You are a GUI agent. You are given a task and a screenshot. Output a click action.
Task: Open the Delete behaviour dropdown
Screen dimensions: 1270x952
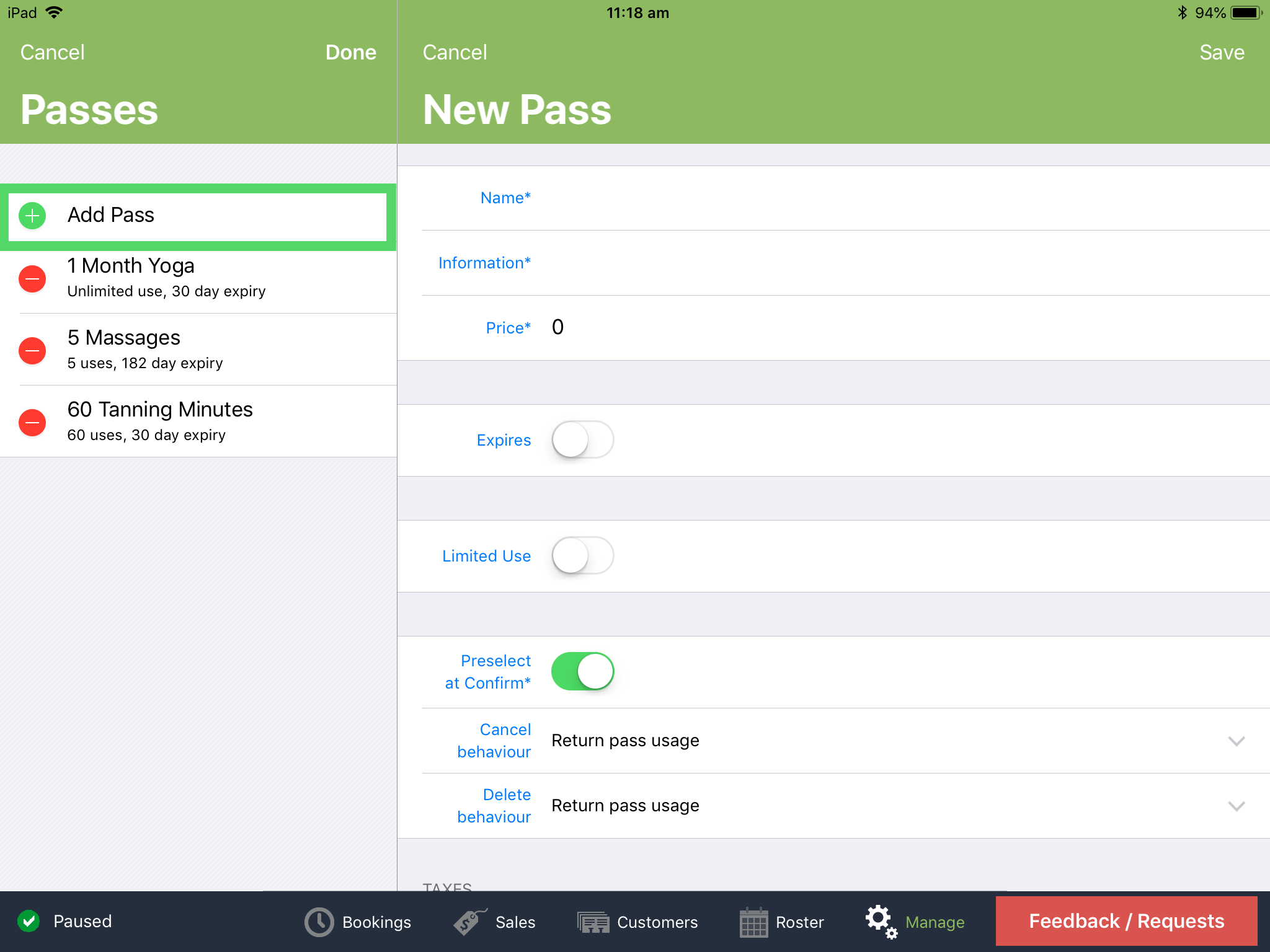[1236, 806]
